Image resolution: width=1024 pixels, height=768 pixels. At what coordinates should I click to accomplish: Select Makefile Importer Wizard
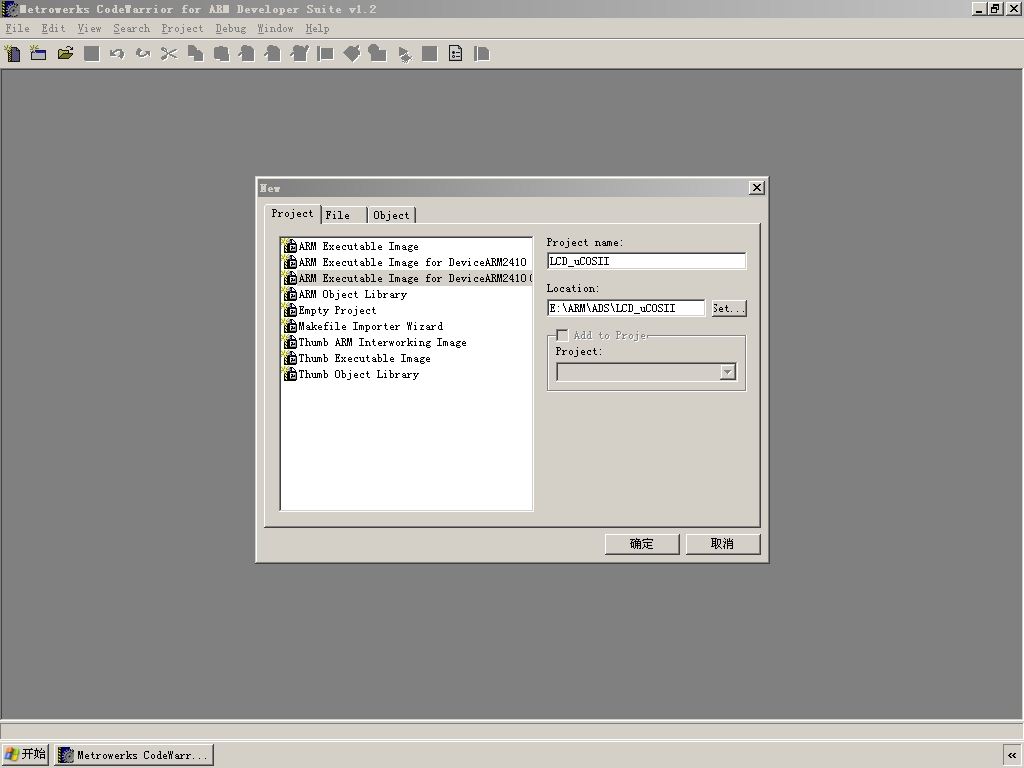click(x=406, y=326)
